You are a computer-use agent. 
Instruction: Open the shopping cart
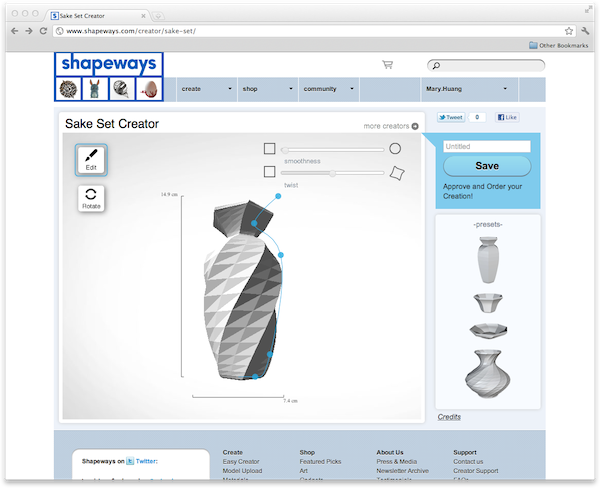(x=387, y=65)
